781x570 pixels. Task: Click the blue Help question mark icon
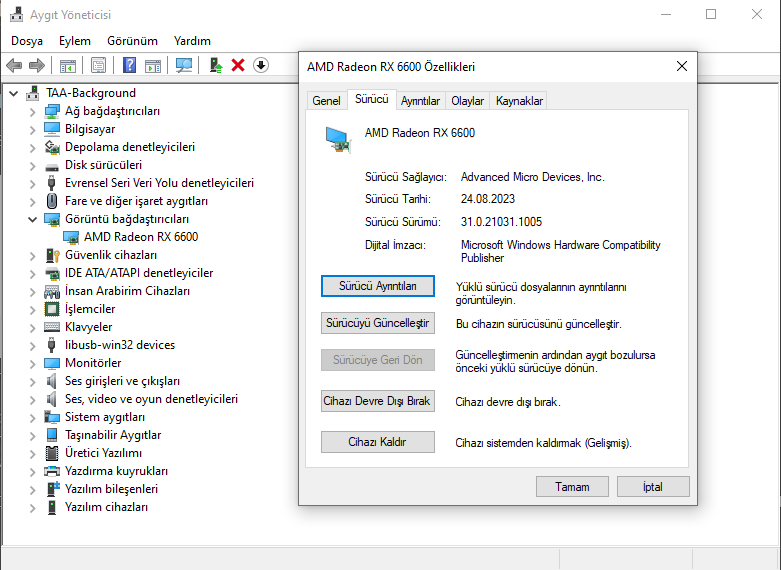129,65
